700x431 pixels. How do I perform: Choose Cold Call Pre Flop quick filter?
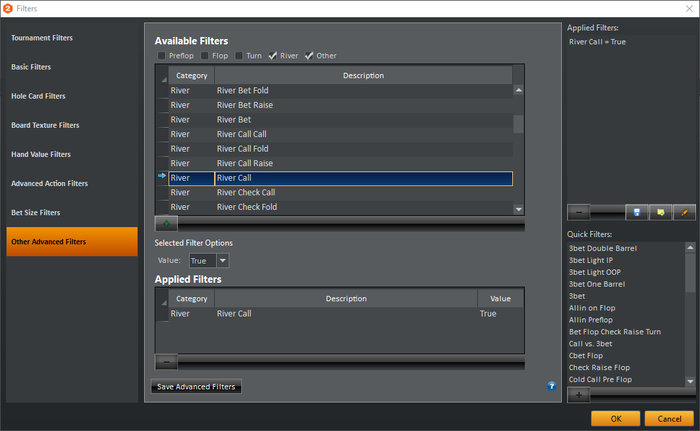coord(600,380)
